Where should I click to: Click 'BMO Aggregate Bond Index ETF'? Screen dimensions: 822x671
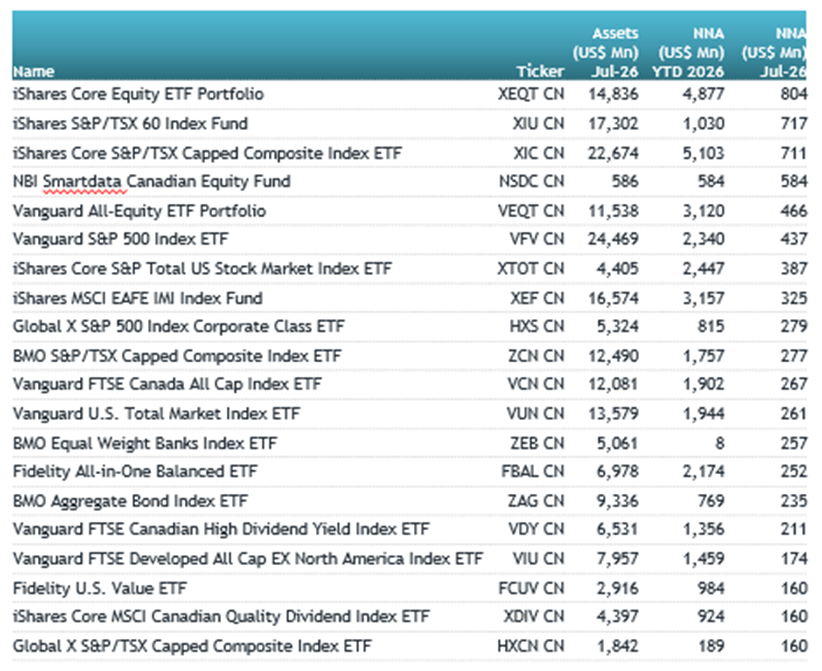130,501
